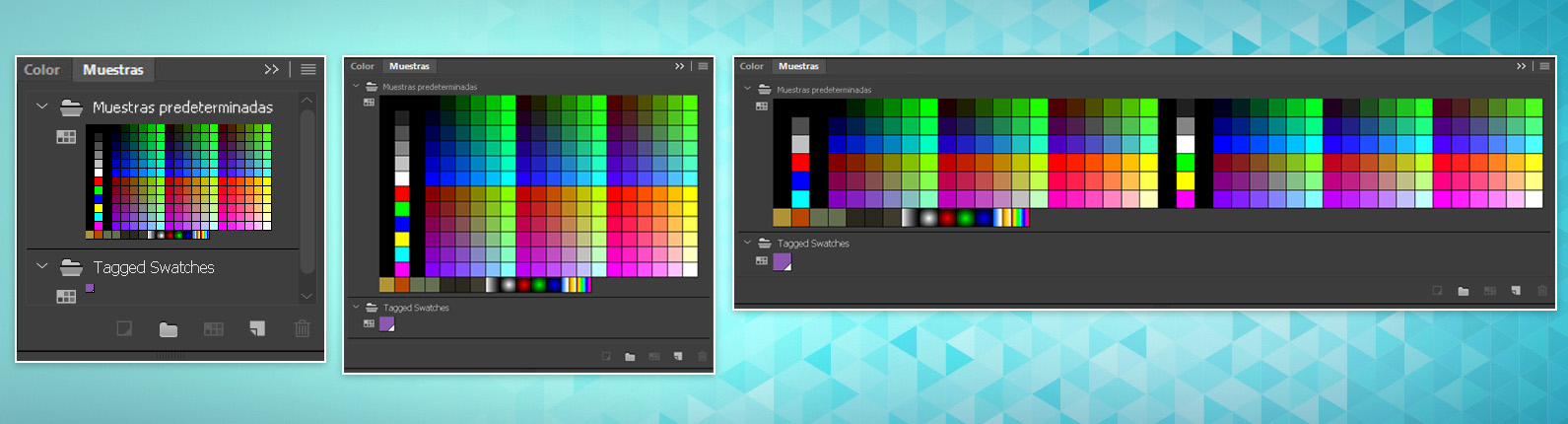Image resolution: width=1568 pixels, height=424 pixels.
Task: Click Muestras predeterminadas folder in middle panel
Action: click(371, 87)
